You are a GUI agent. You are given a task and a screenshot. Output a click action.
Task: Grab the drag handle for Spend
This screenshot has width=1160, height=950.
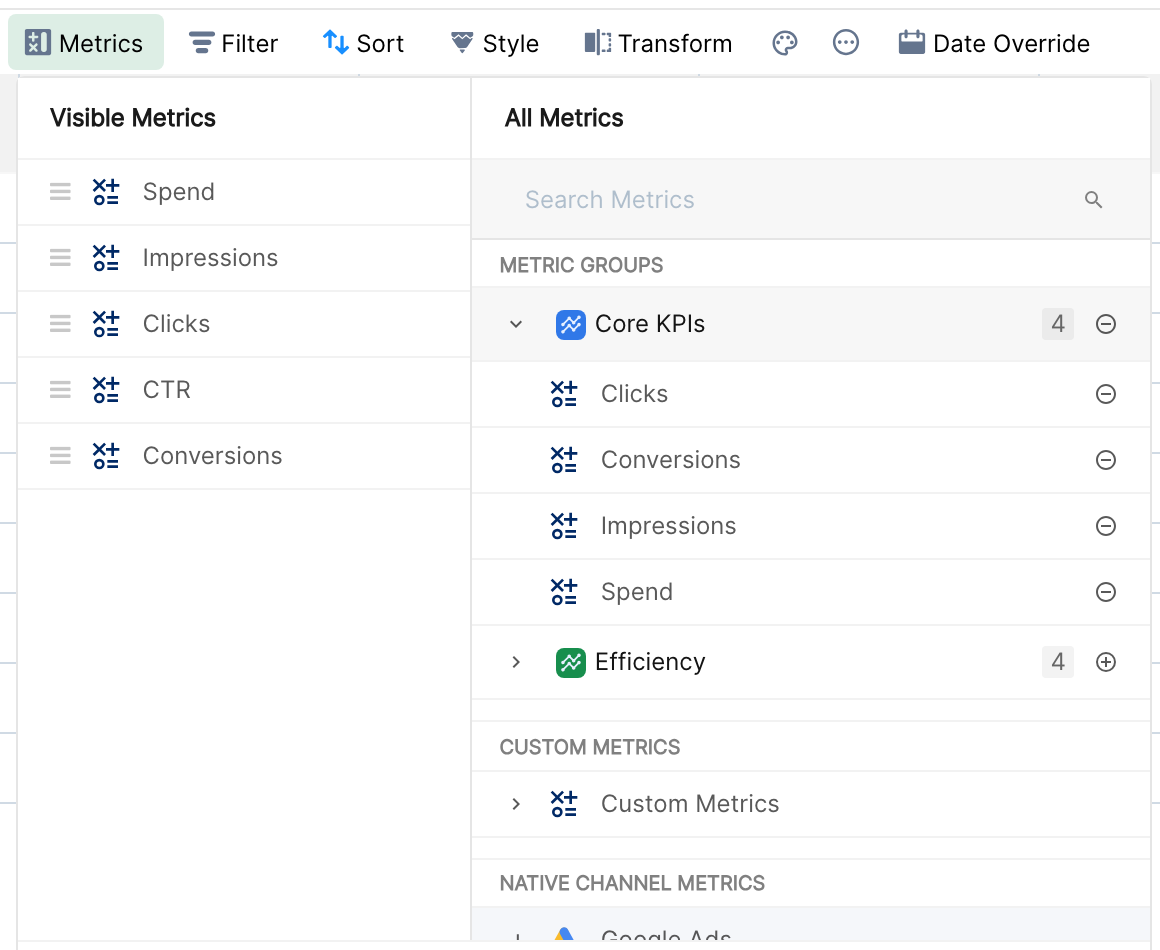click(x=60, y=192)
